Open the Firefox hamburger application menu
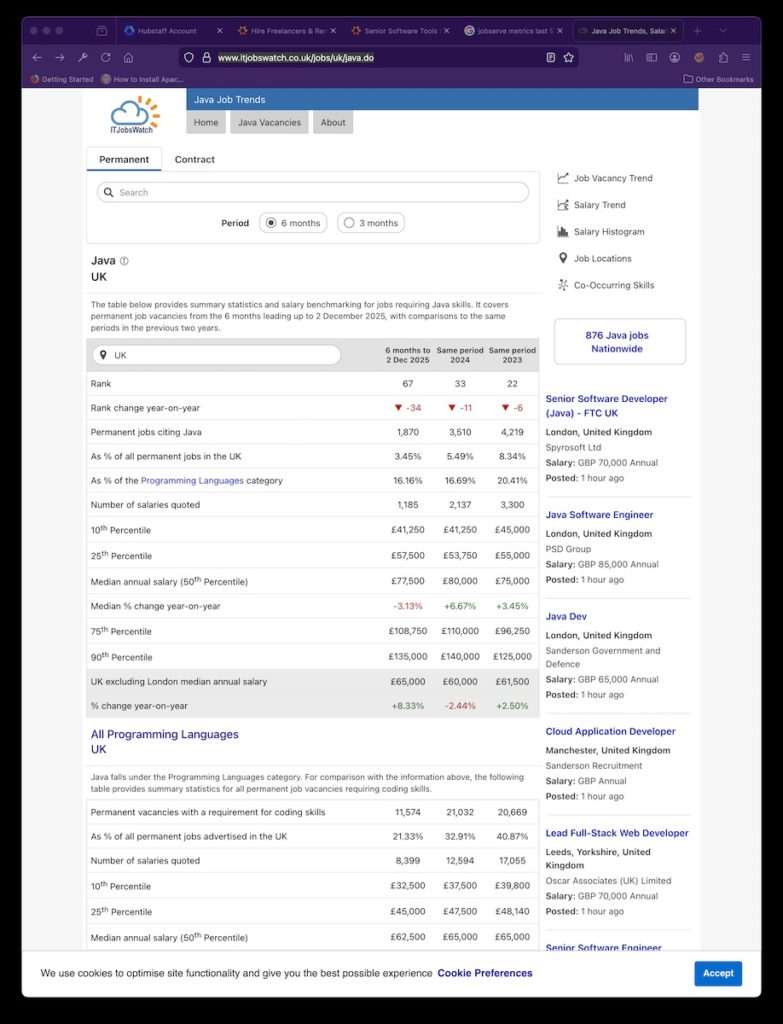The image size is (783, 1024). click(745, 58)
